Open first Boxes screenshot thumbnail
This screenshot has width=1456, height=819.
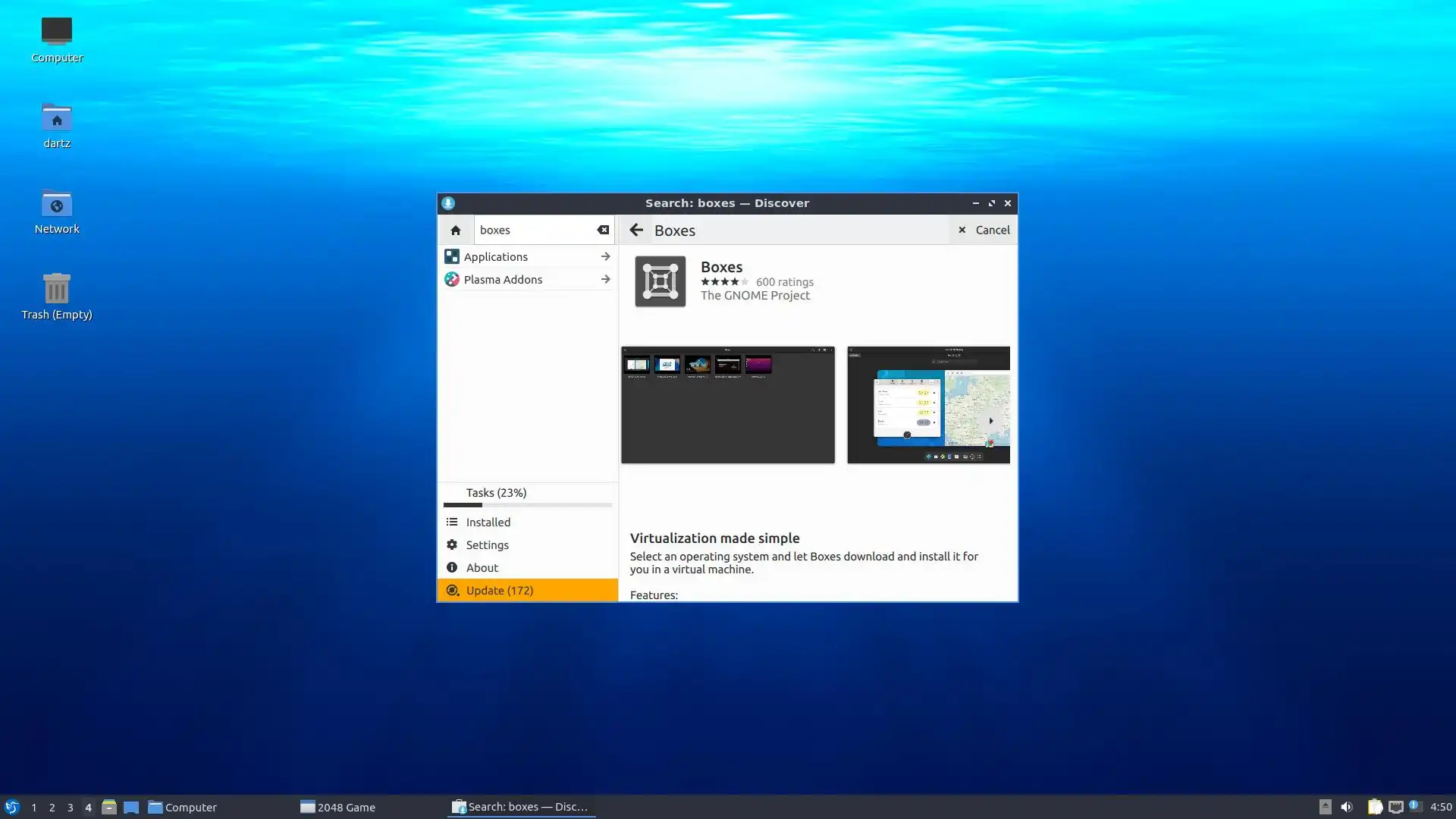[727, 405]
